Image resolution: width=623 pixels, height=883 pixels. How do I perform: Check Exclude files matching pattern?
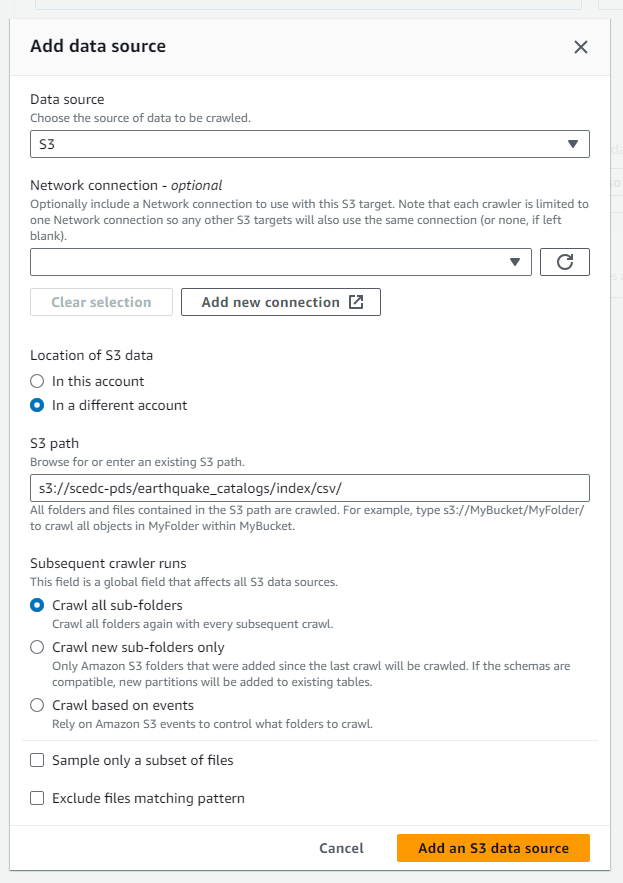[37, 798]
